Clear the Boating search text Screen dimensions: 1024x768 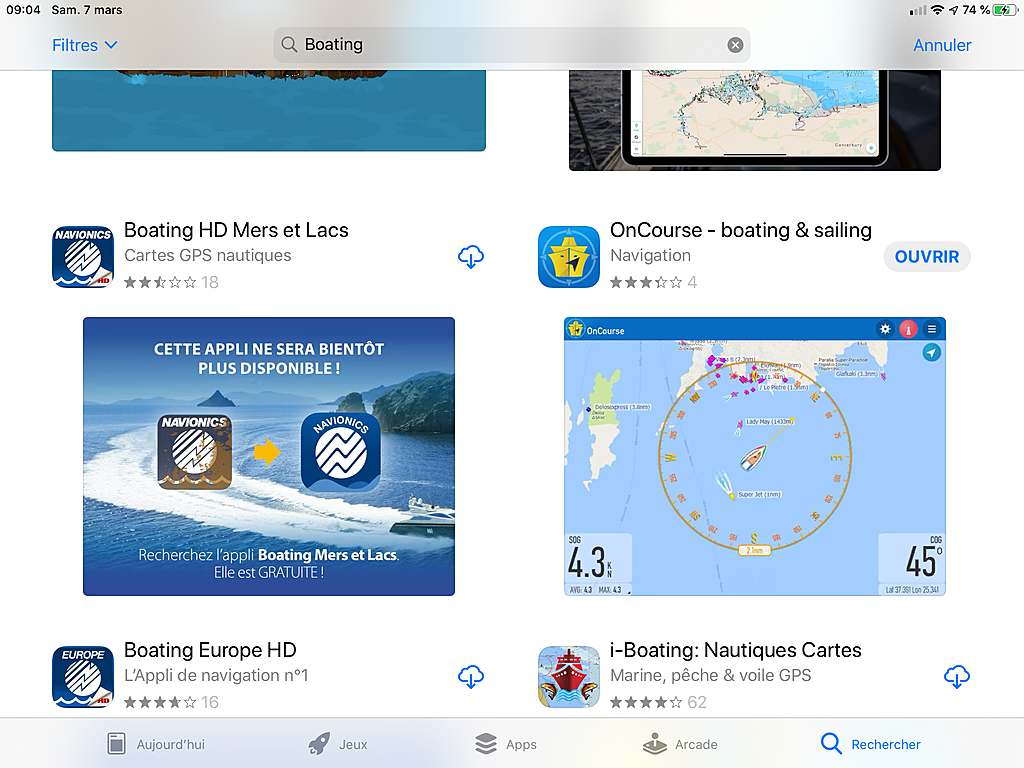735,45
